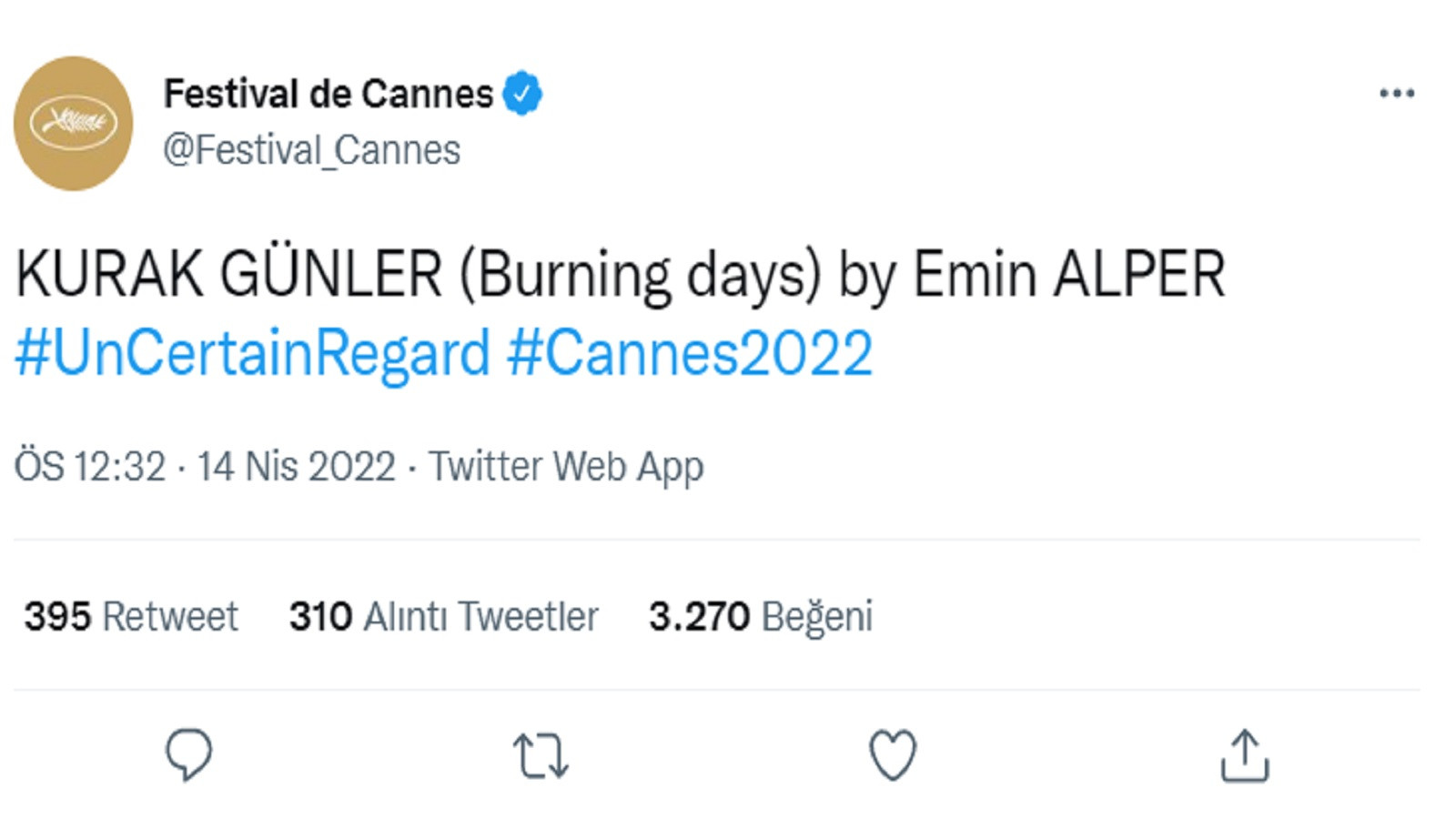This screenshot has height=819, width=1456.
Task: View the 395 Retweet count
Action: click(x=130, y=616)
